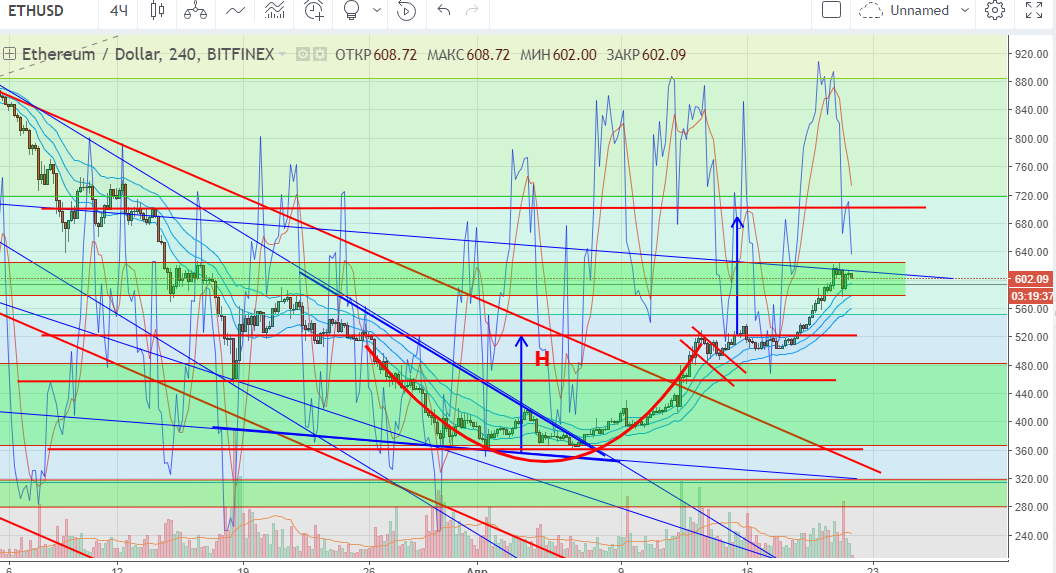Open the candlestick chart style selector

pos(156,11)
